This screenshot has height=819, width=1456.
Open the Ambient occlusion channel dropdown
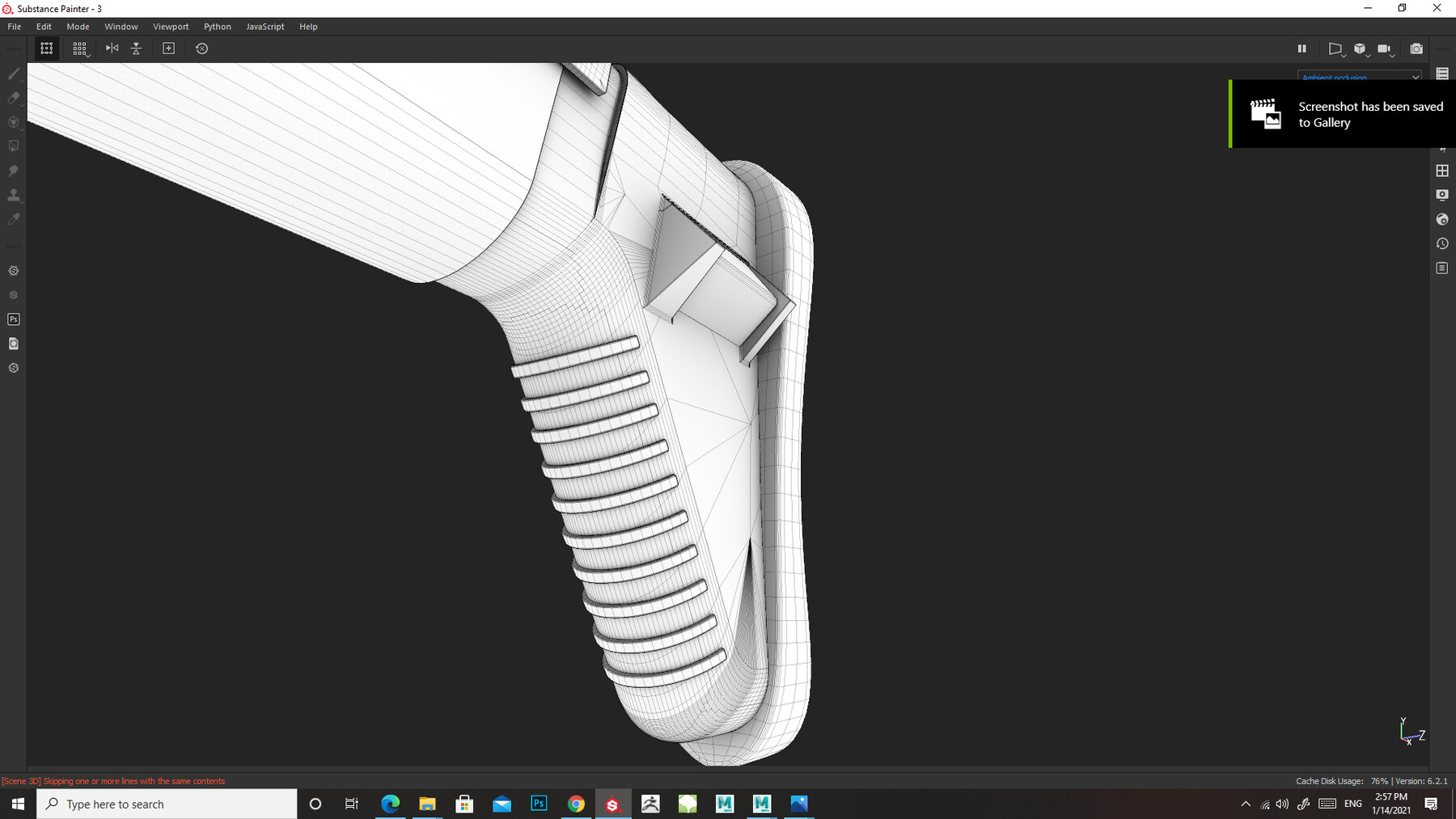tap(1360, 77)
